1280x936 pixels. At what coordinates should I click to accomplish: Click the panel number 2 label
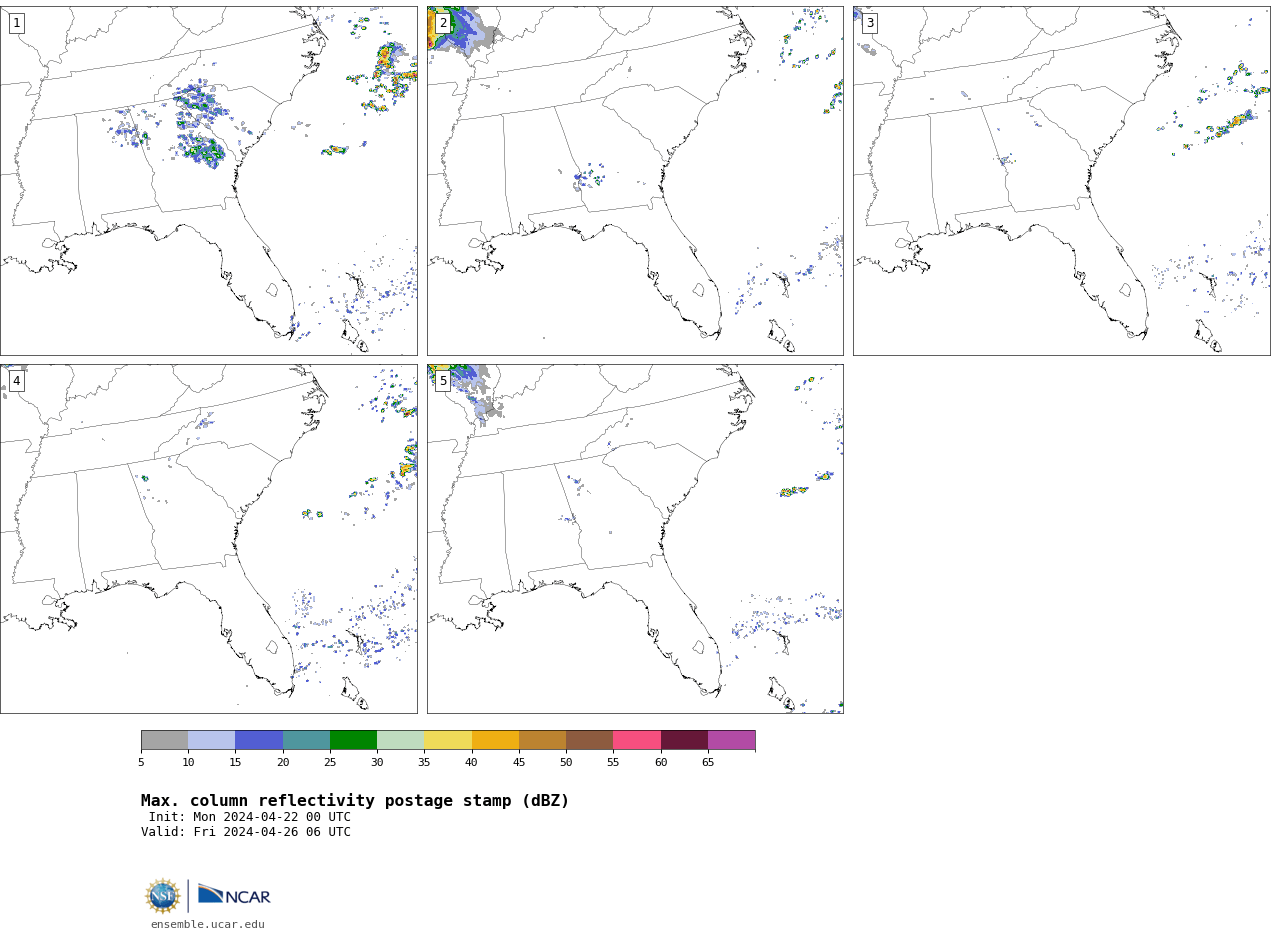pyautogui.click(x=443, y=23)
